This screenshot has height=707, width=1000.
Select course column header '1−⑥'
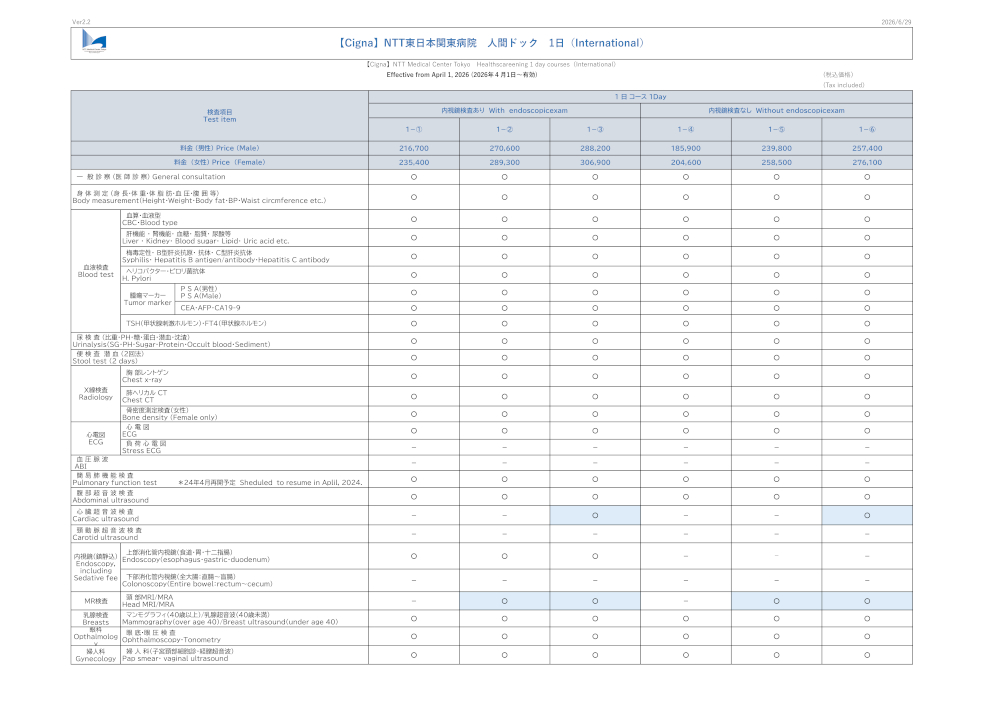tap(867, 129)
